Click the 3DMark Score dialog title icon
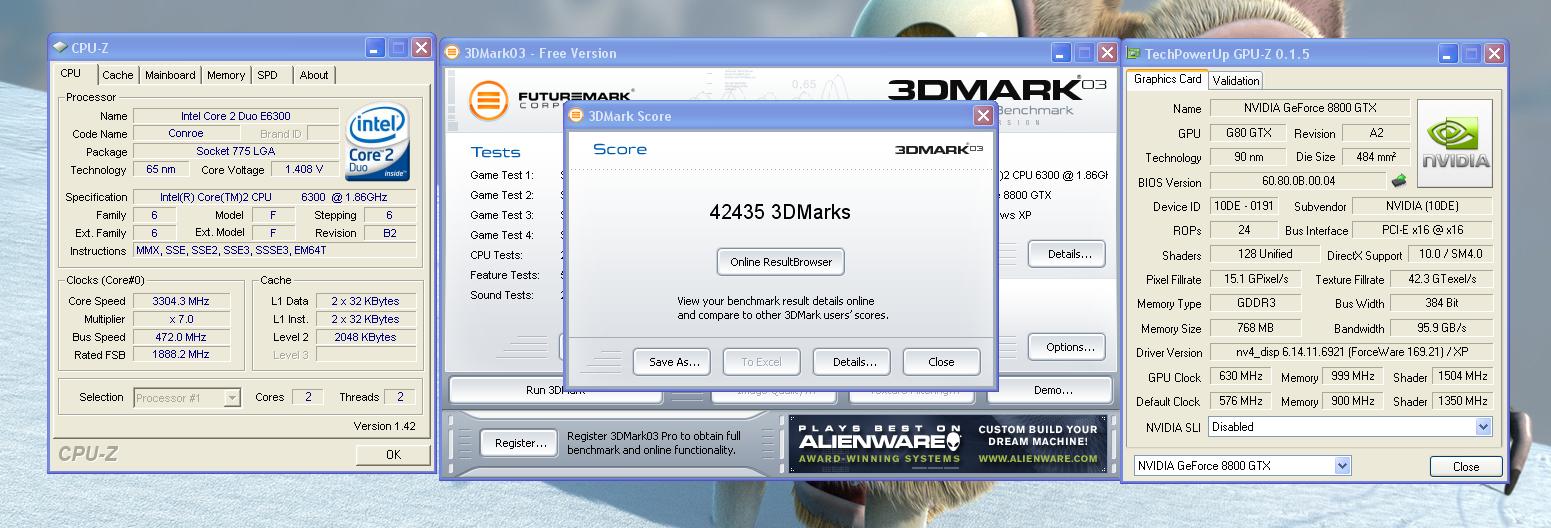The image size is (1551, 528). [x=576, y=116]
